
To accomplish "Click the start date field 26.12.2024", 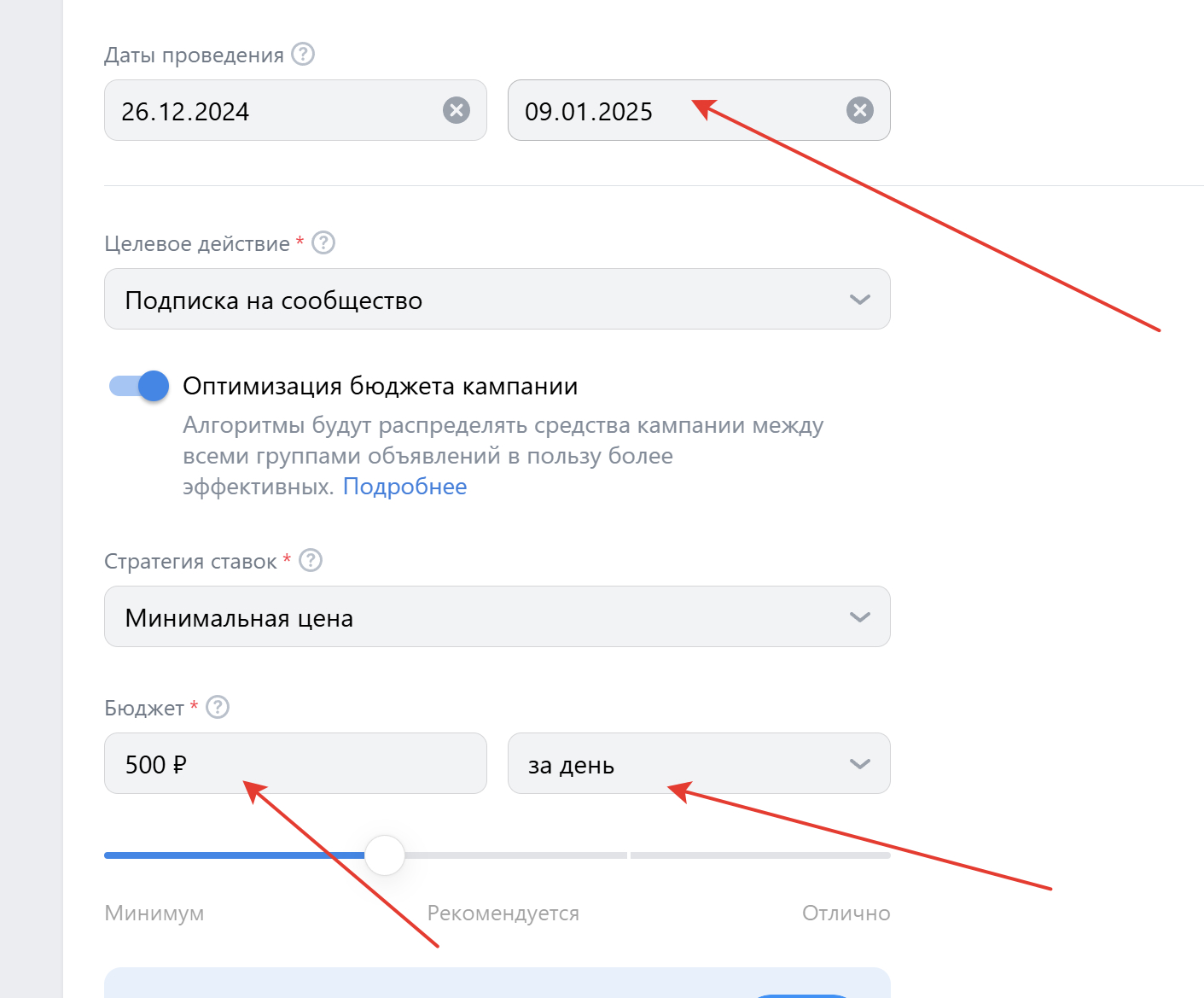I will [273, 111].
